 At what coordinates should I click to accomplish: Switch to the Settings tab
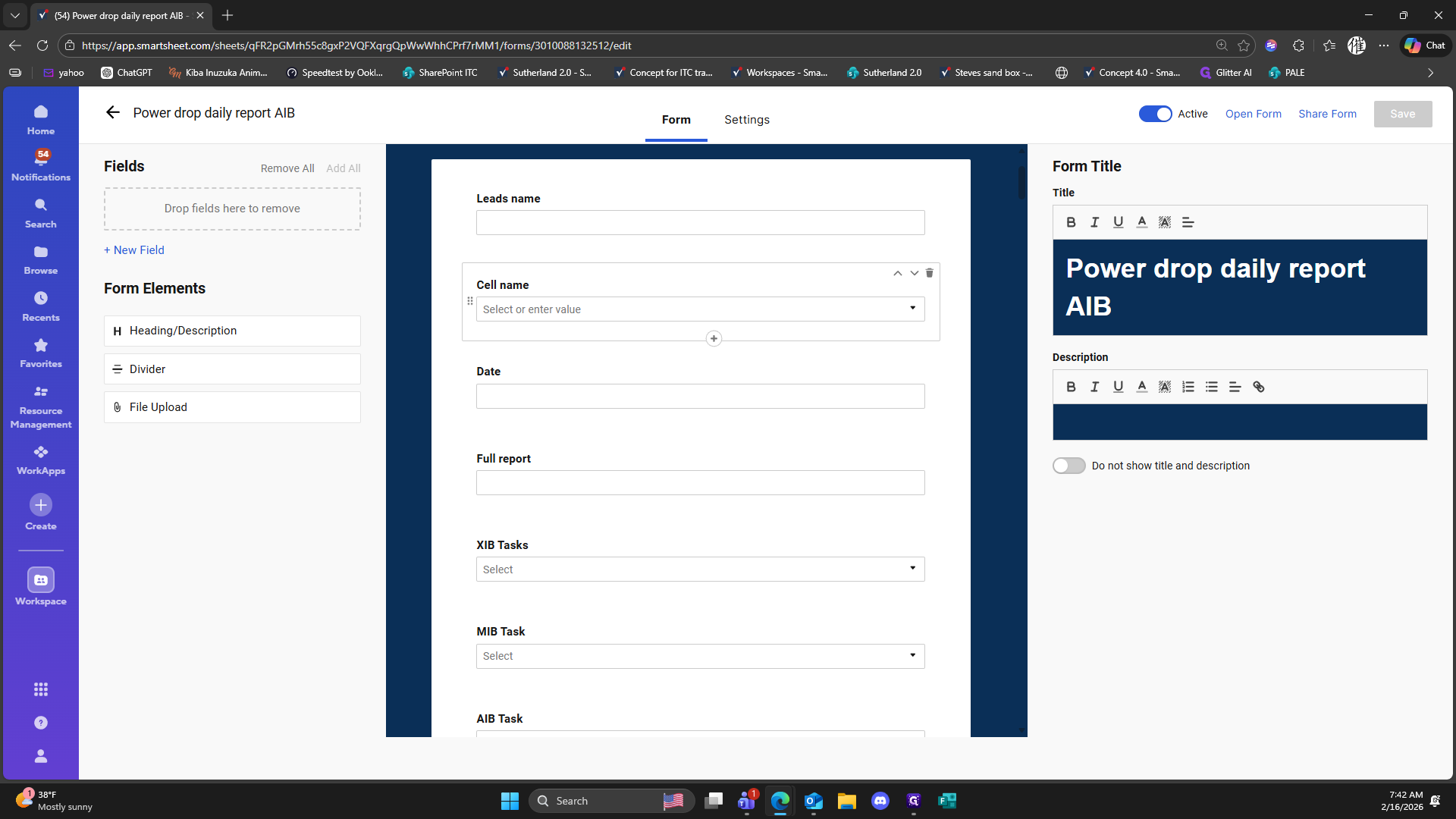[746, 120]
